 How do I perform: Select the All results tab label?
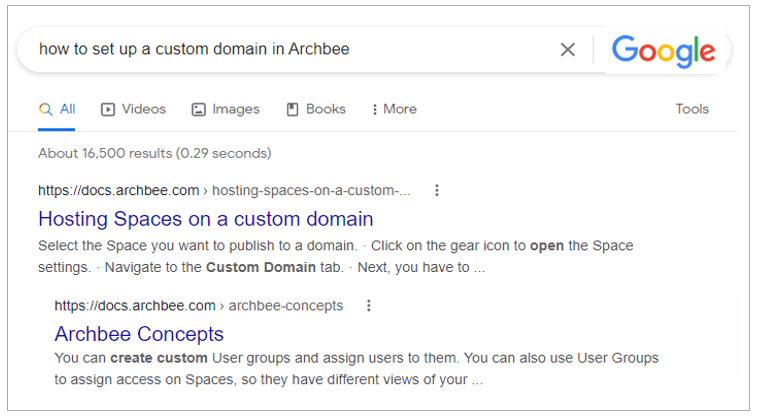(67, 109)
